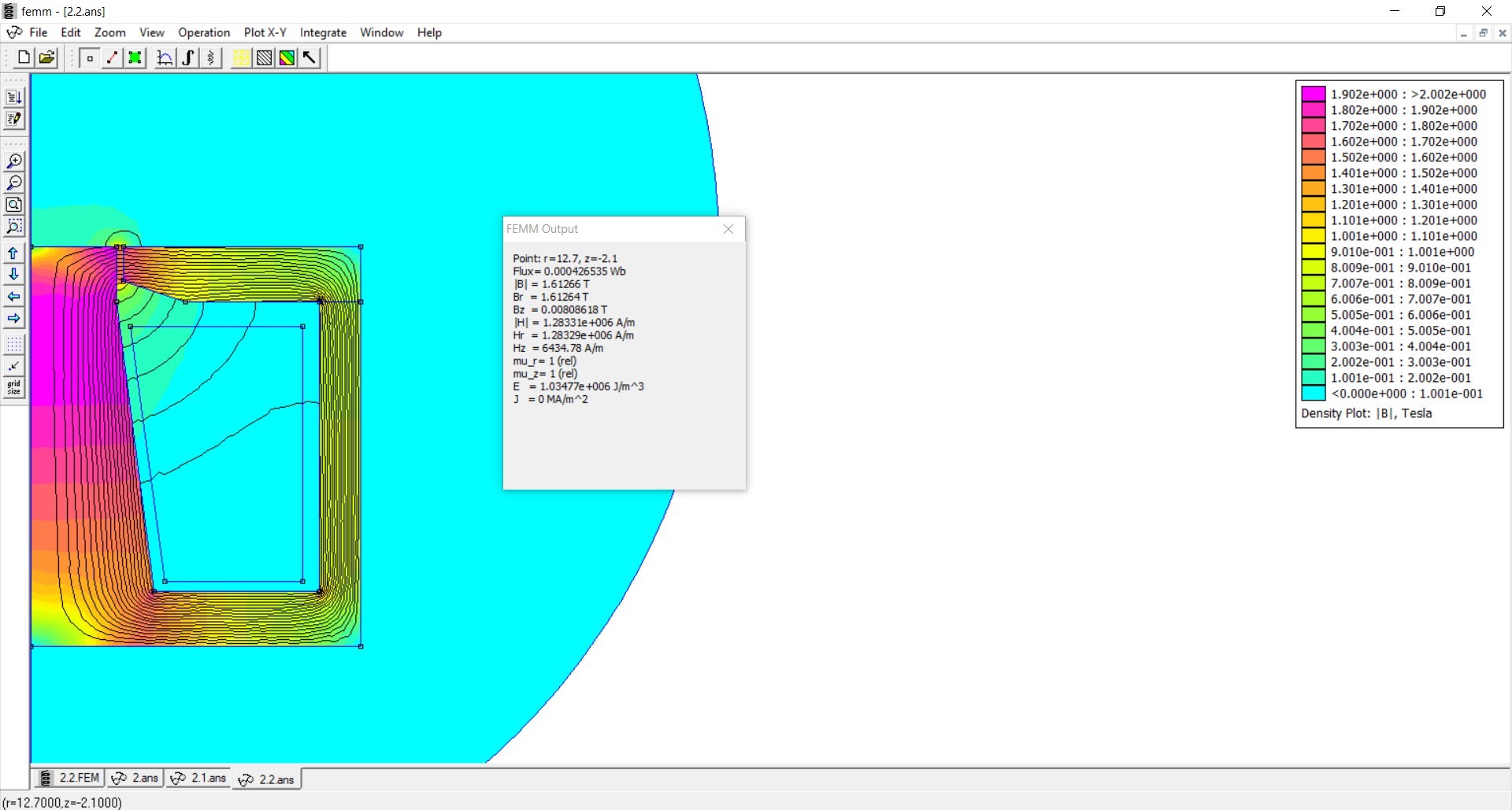1512x810 pixels.
Task: Restore inner document window
Action: (x=1483, y=33)
